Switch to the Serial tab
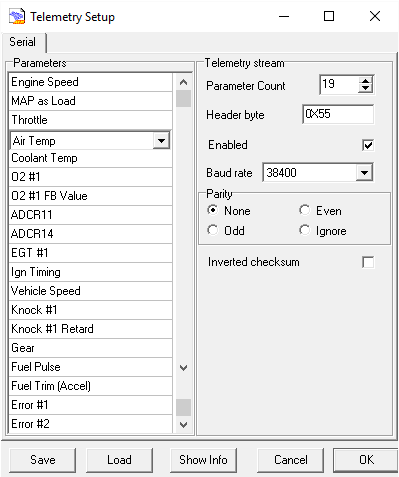This screenshot has height=477, width=399. 23,42
